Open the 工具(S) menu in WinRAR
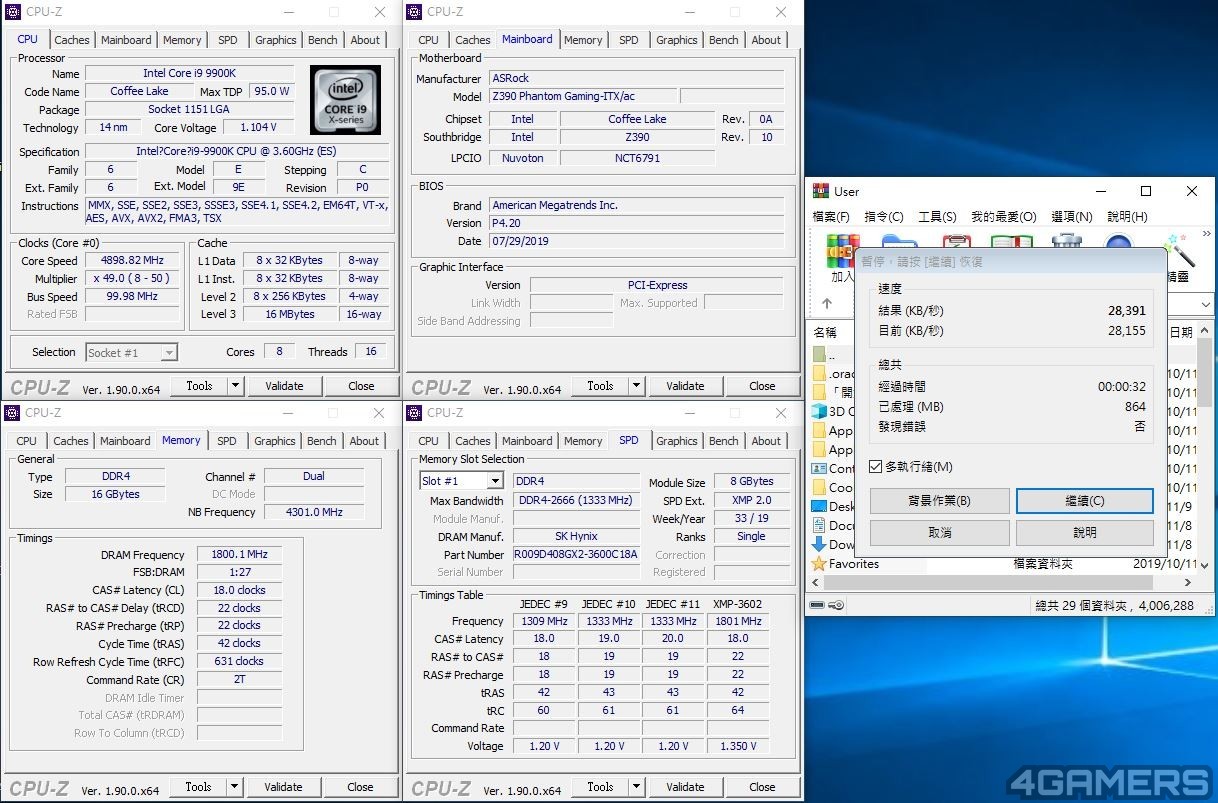The width and height of the screenshot is (1218, 803). (x=937, y=217)
